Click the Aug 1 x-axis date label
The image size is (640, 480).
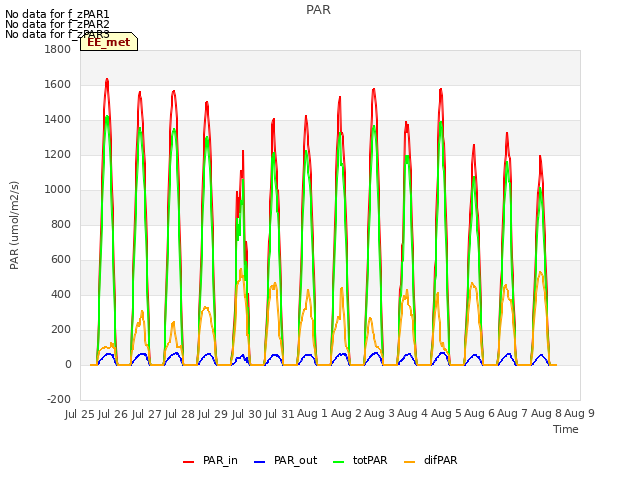click(x=312, y=414)
